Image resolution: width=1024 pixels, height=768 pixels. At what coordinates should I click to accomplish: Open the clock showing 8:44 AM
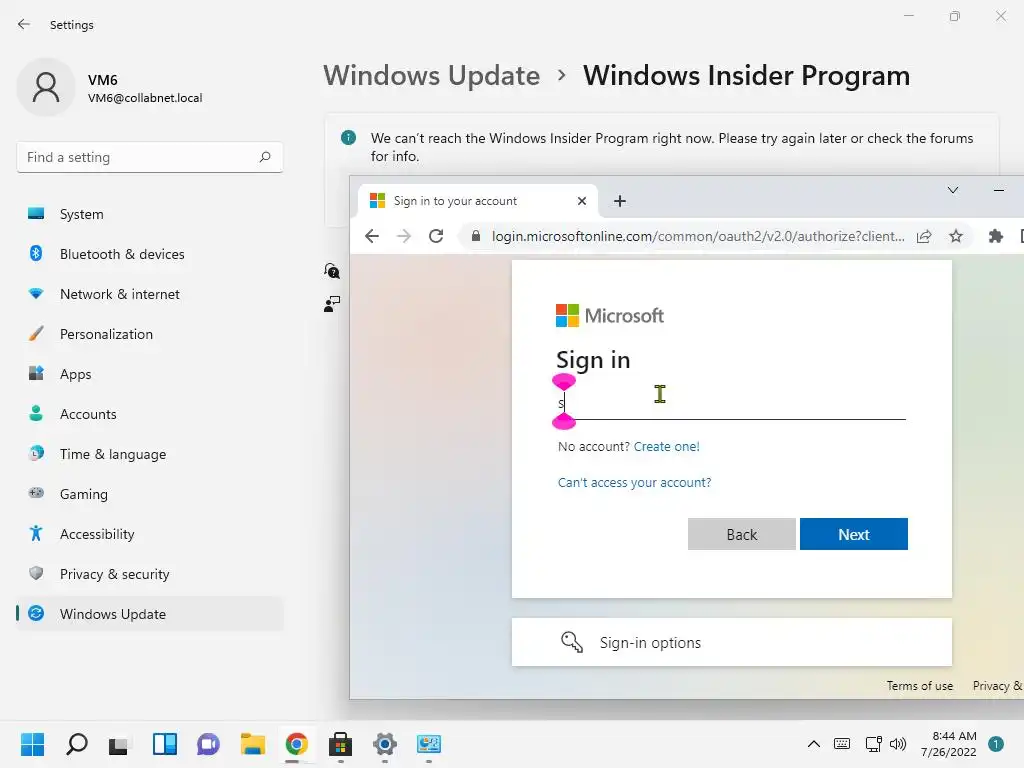point(948,744)
